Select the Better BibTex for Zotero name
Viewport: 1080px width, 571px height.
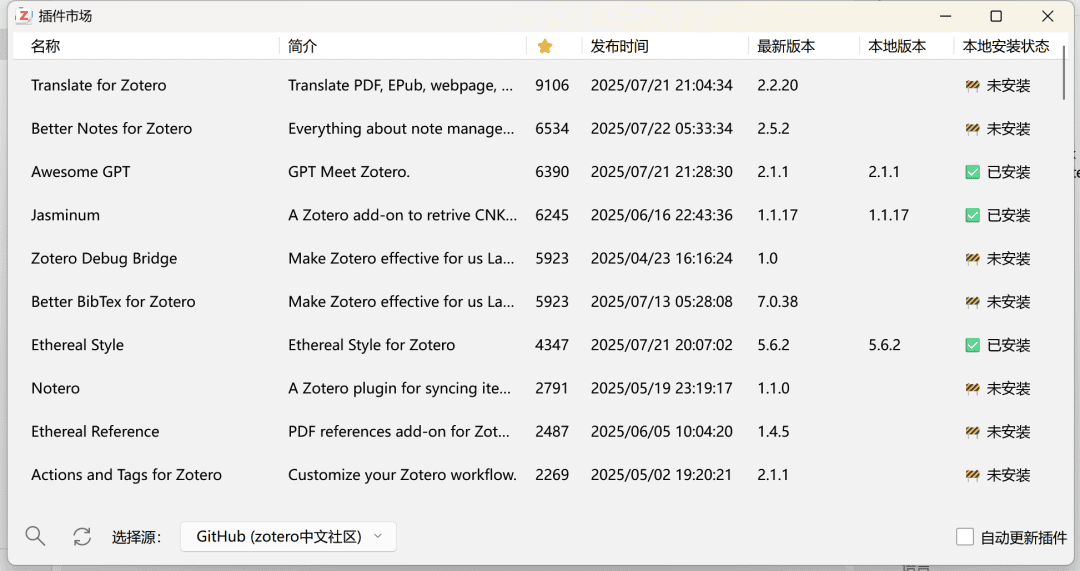[113, 302]
